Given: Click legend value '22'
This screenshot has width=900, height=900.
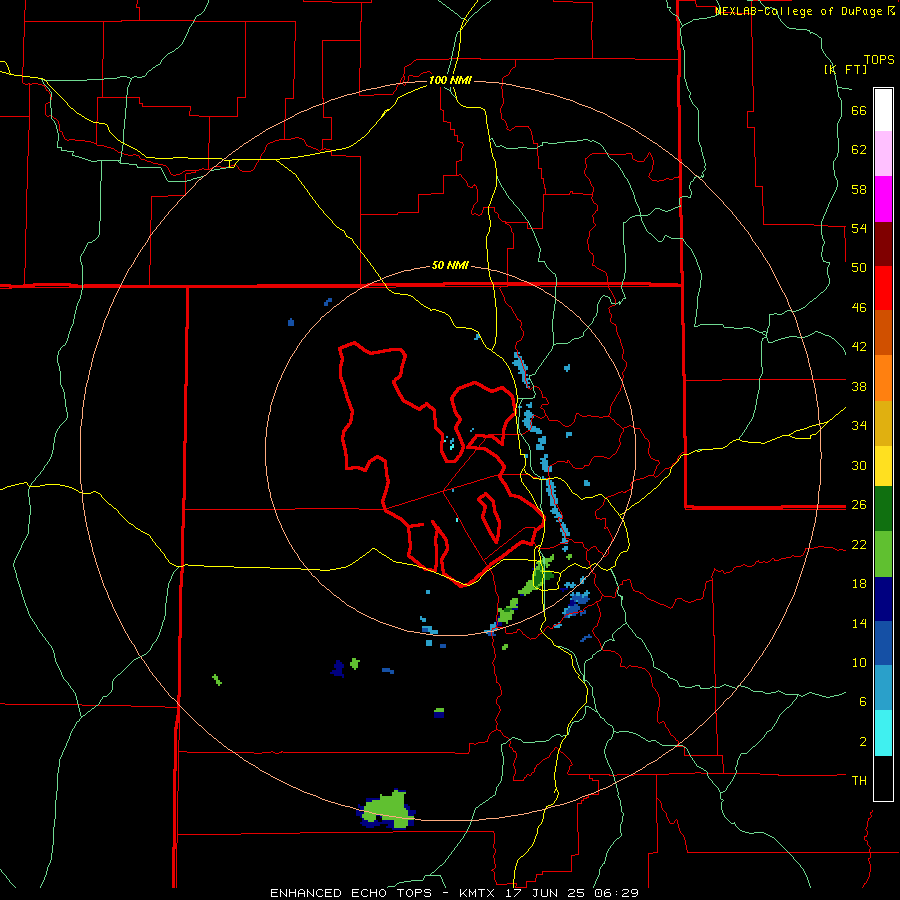Looking at the screenshot, I should click(859, 544).
